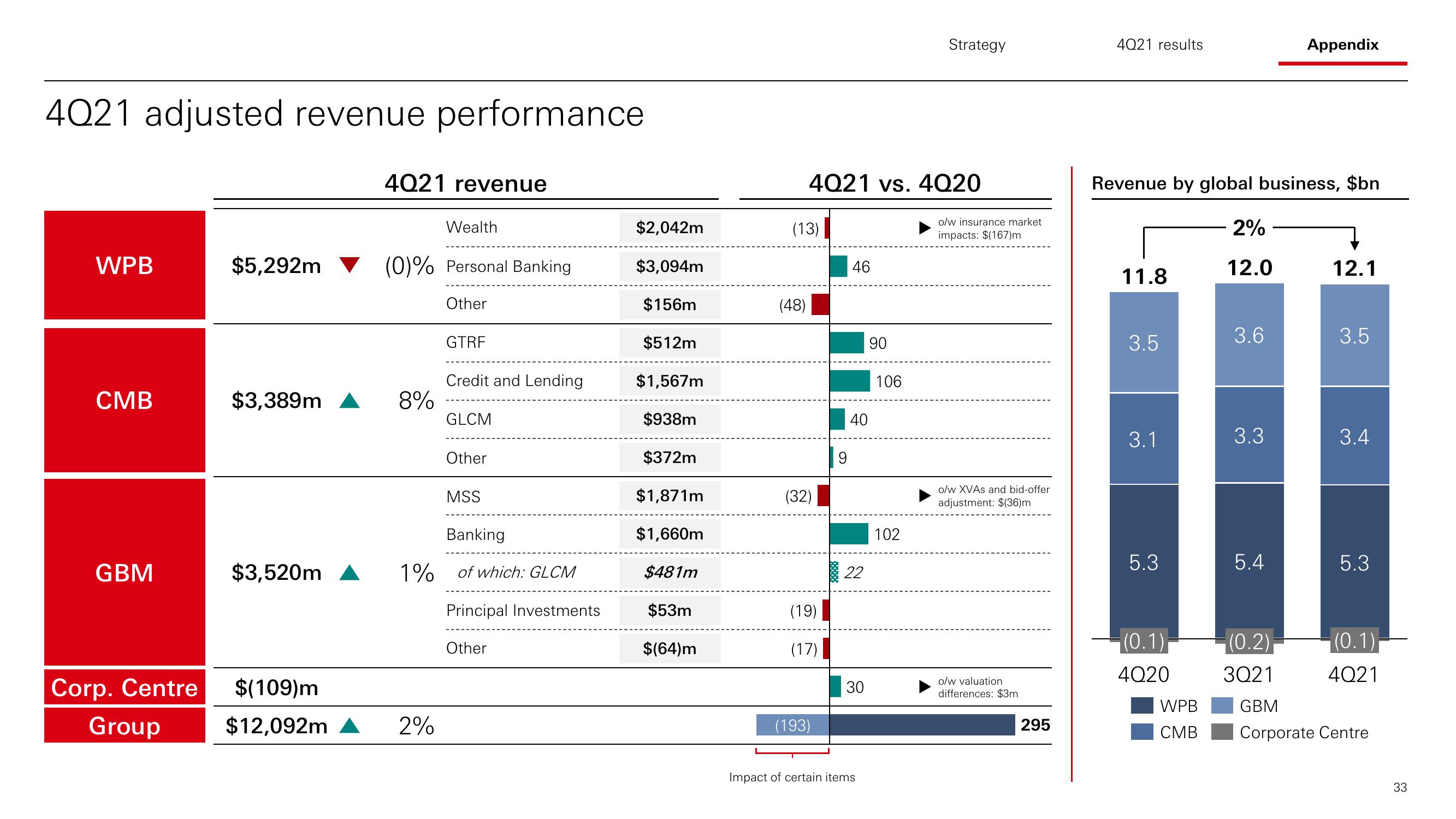Click the 12.1 total above 4Q21 column
The width and height of the screenshot is (1456, 819).
1354,268
